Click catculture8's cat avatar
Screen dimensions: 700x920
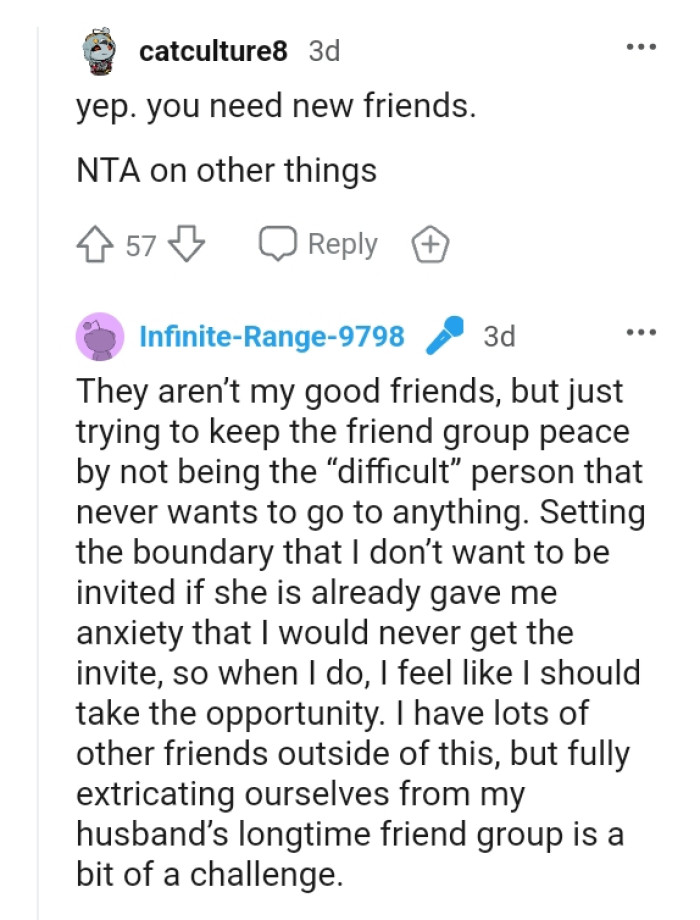(99, 50)
